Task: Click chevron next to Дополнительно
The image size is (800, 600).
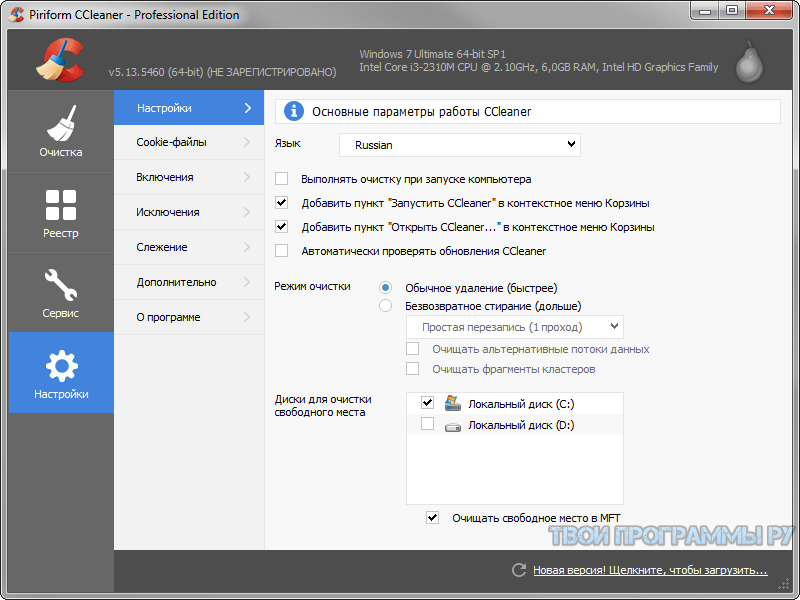Action: [x=247, y=282]
